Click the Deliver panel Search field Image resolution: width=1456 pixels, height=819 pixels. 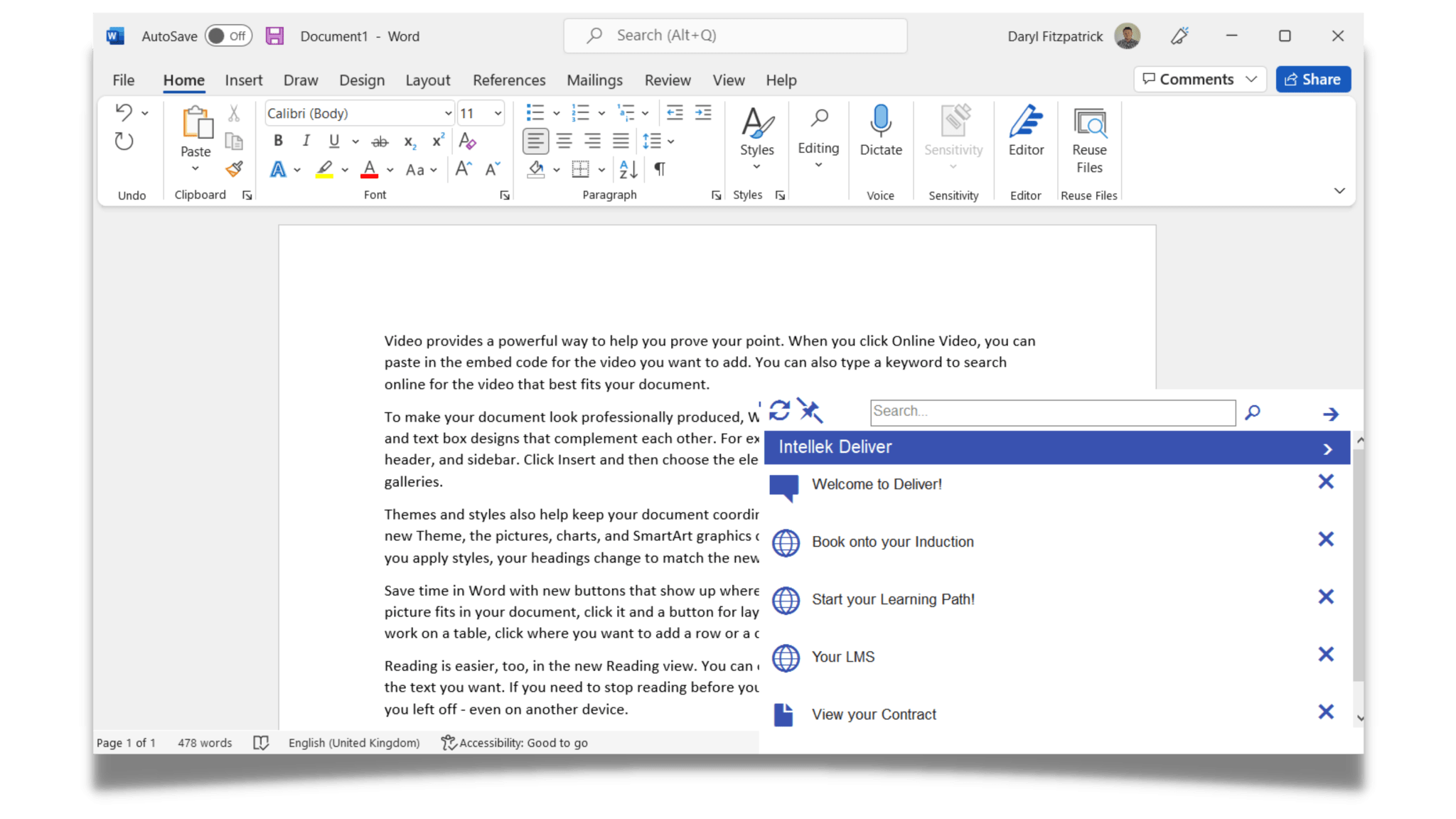click(x=1052, y=412)
